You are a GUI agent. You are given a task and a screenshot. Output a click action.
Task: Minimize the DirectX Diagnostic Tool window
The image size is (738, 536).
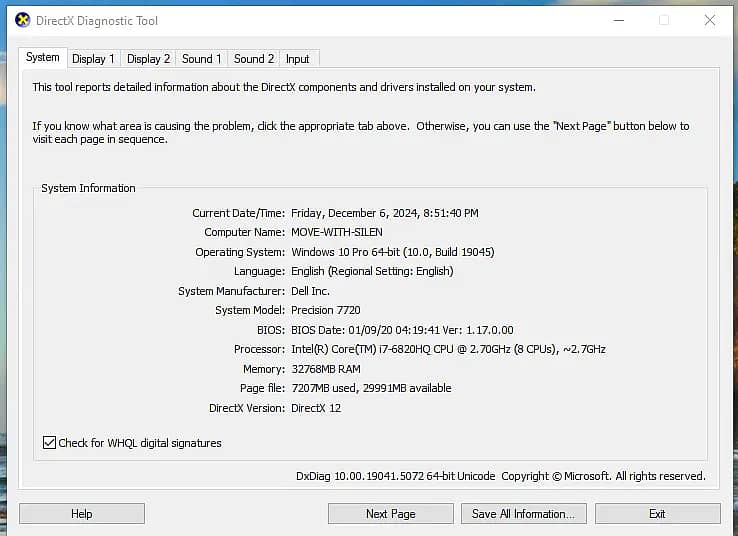coord(618,20)
